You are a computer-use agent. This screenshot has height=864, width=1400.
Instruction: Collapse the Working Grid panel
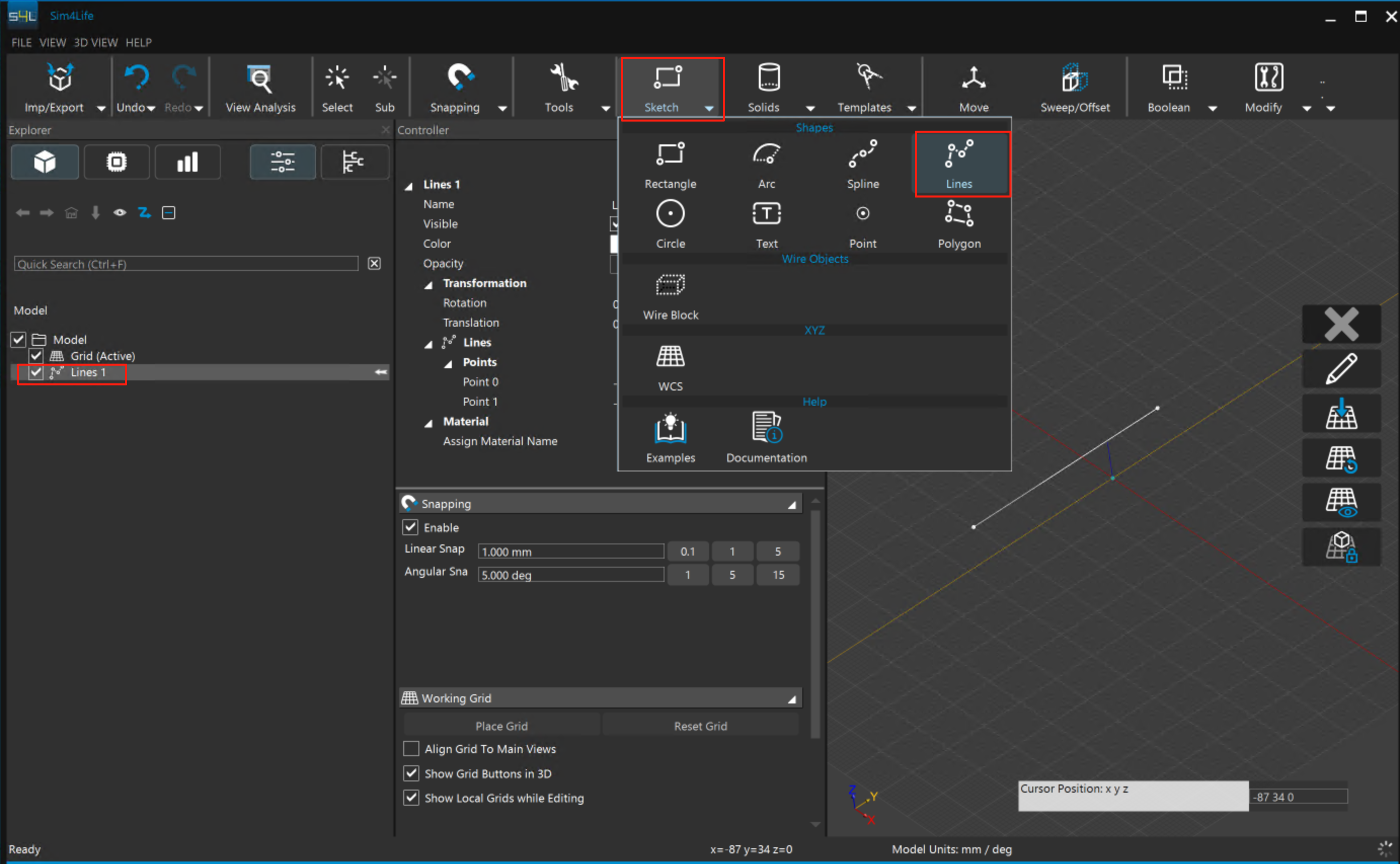tap(792, 699)
